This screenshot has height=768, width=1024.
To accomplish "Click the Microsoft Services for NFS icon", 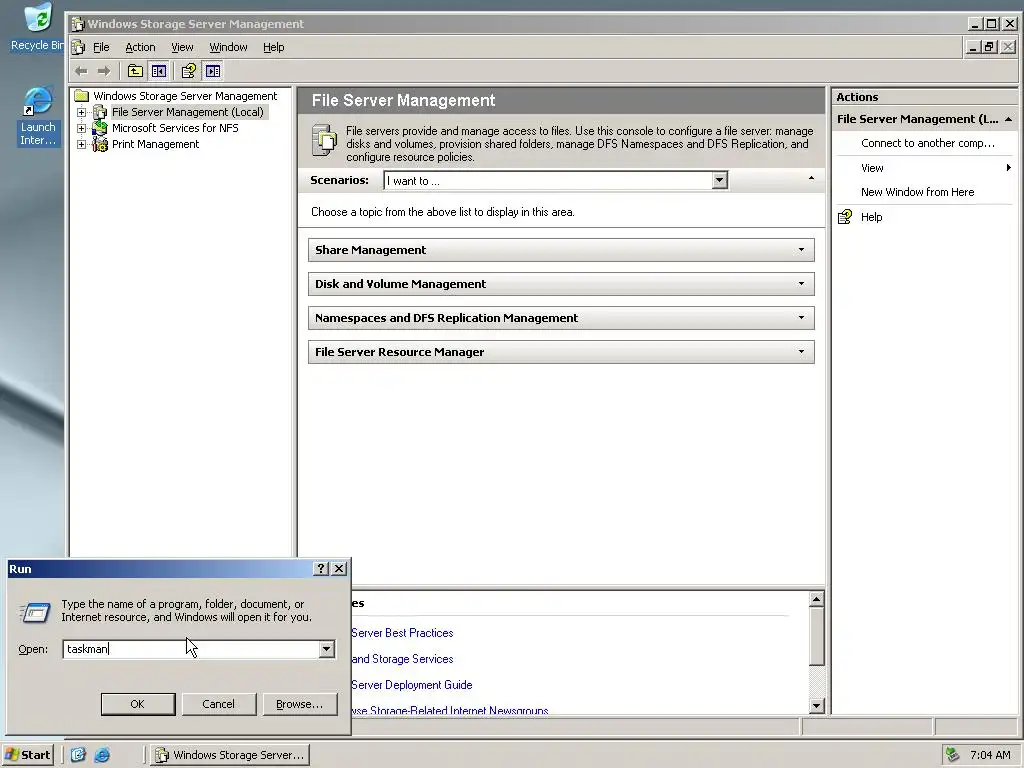I will click(100, 128).
